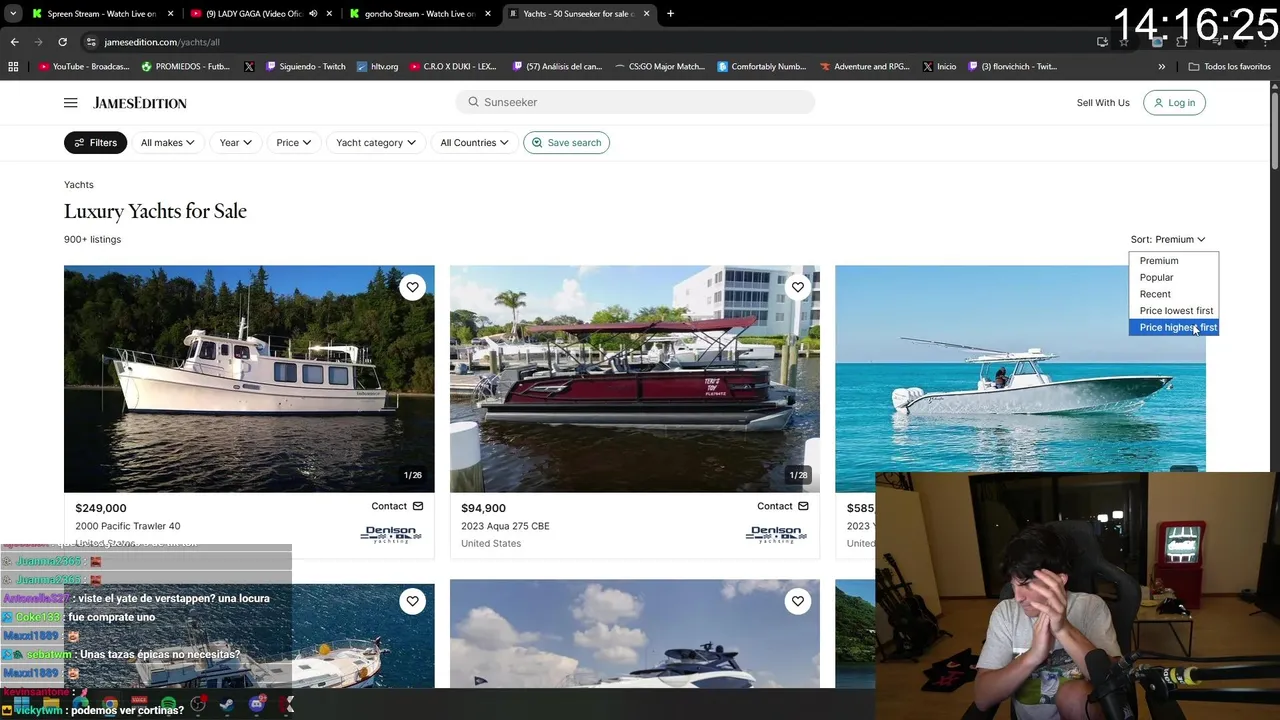View site information icon in address bar
1280x720 pixels.
click(91, 42)
